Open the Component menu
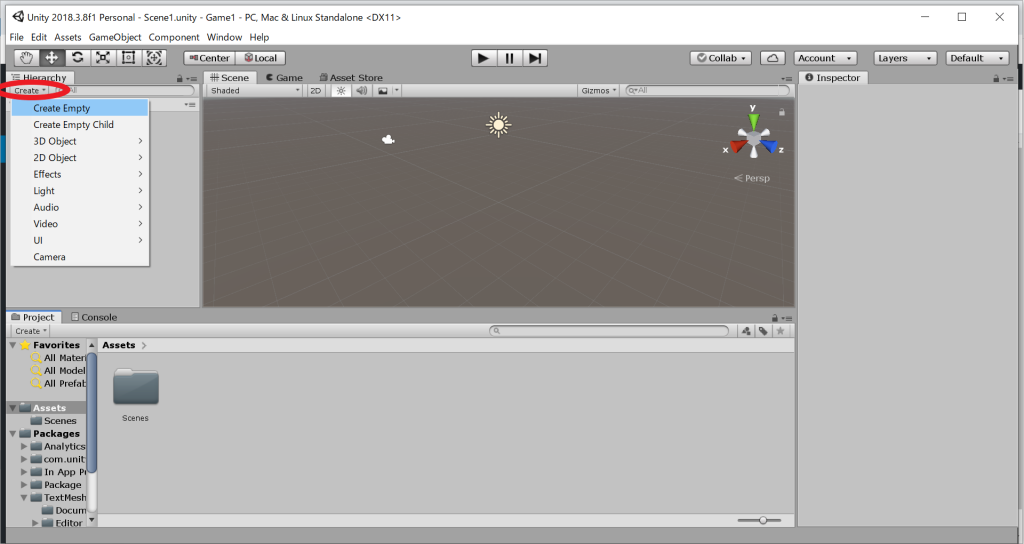Viewport: 1024px width, 544px height. click(174, 37)
